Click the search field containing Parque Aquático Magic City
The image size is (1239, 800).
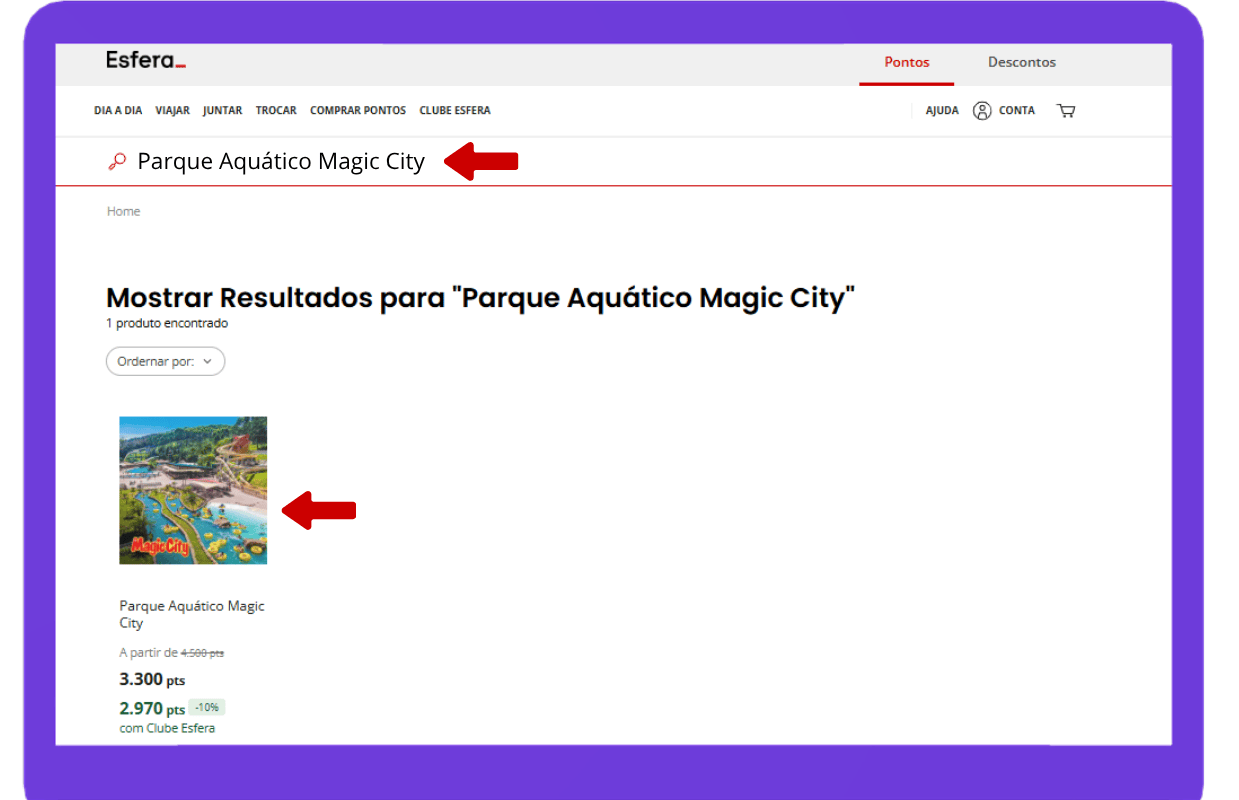pos(281,161)
